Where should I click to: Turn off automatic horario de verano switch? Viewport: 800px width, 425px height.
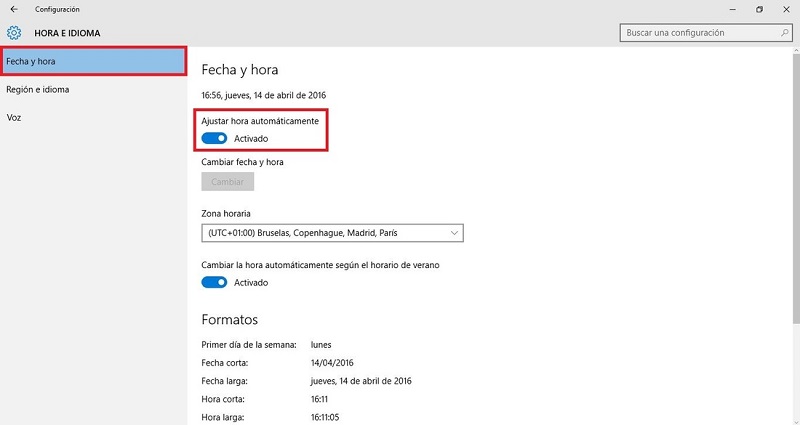[214, 282]
